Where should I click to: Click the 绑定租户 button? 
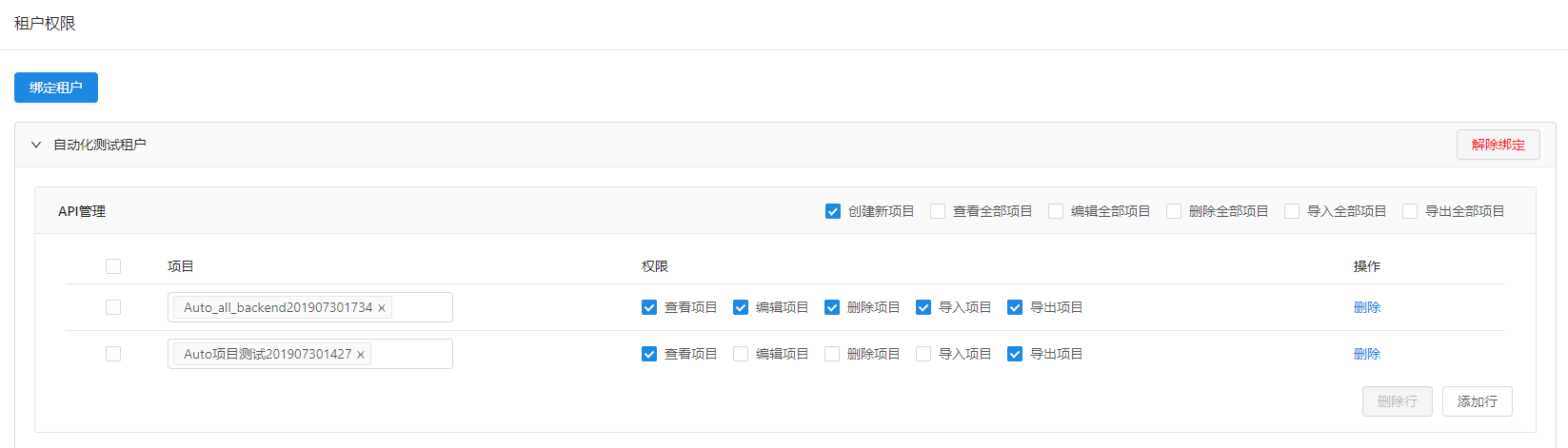tap(56, 88)
